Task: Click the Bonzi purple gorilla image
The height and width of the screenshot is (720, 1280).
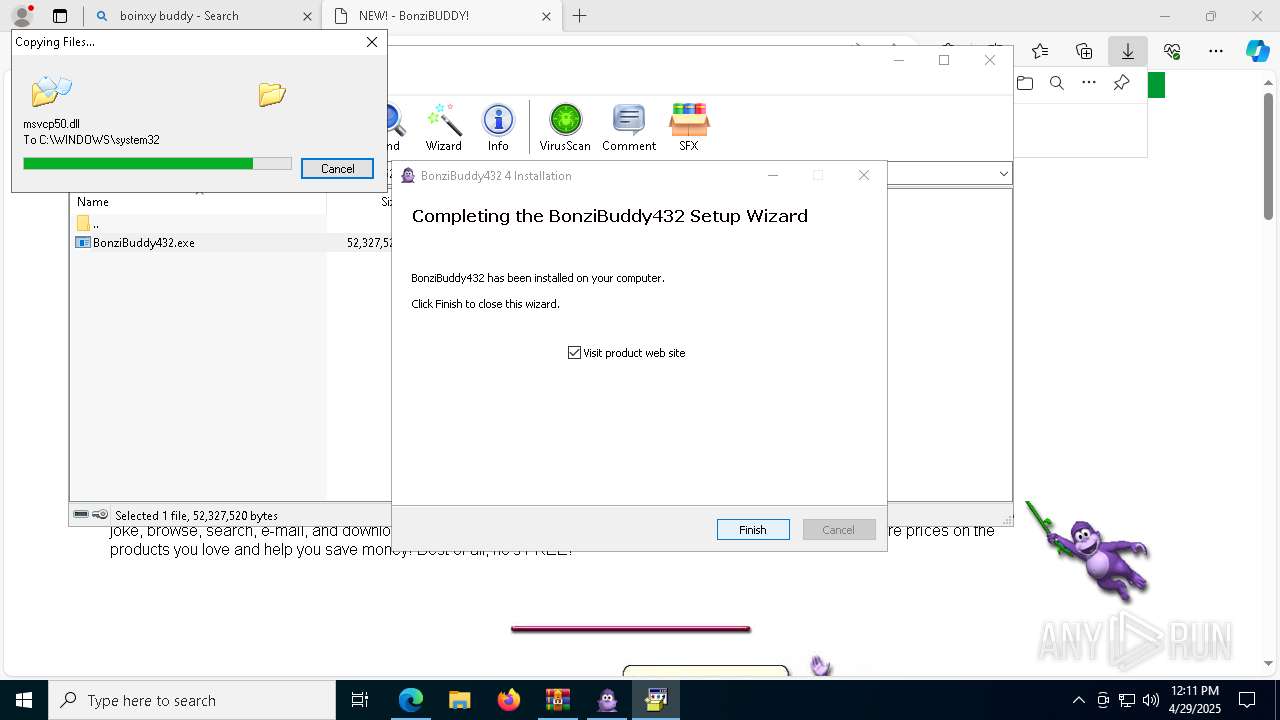Action: click(x=1089, y=552)
